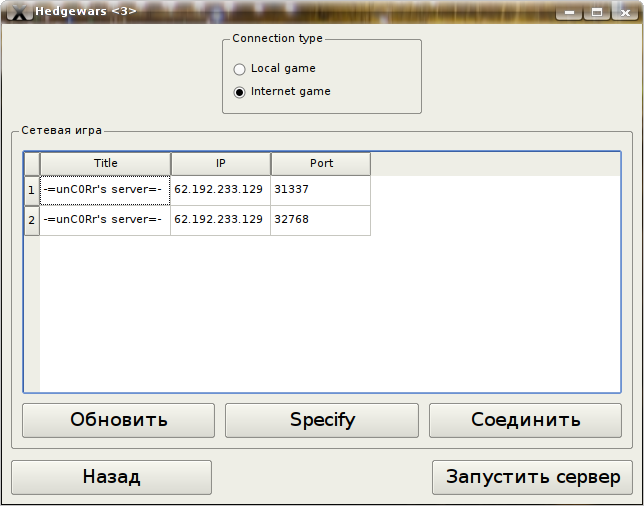Close the Hedgewars window
The image size is (644, 506).
tap(624, 12)
